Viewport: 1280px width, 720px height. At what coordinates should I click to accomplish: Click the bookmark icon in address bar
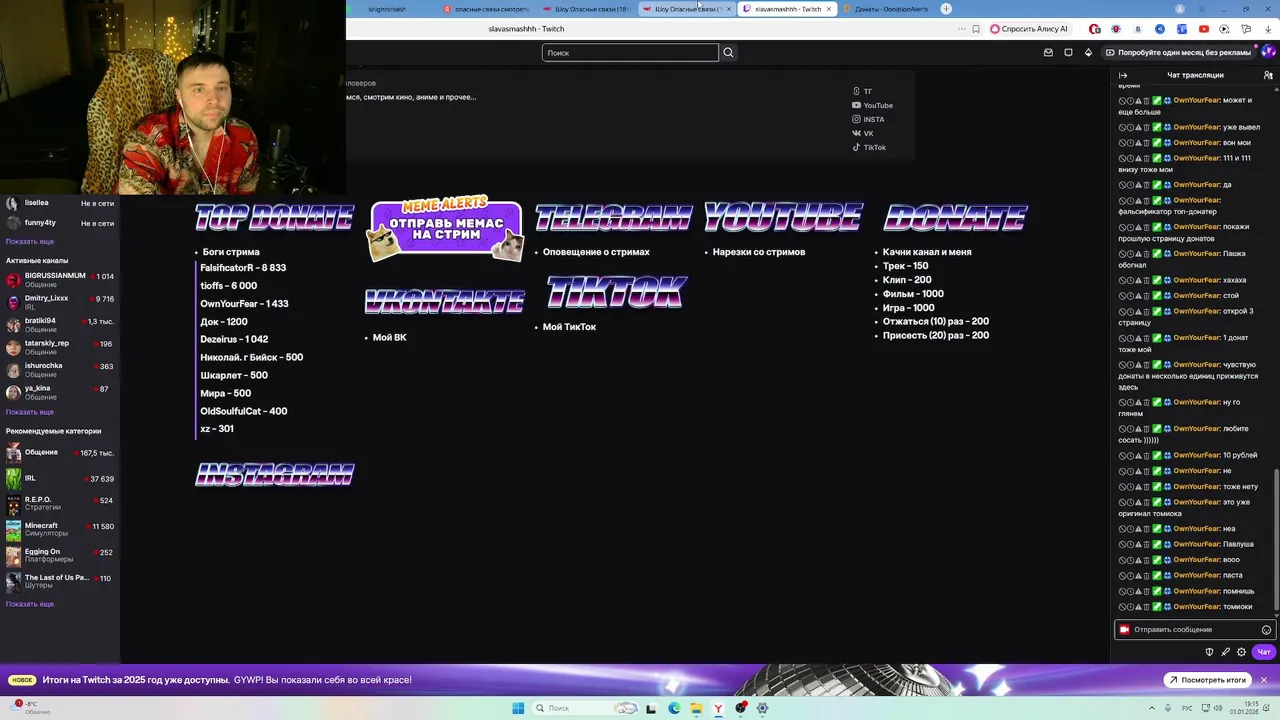tap(976, 29)
